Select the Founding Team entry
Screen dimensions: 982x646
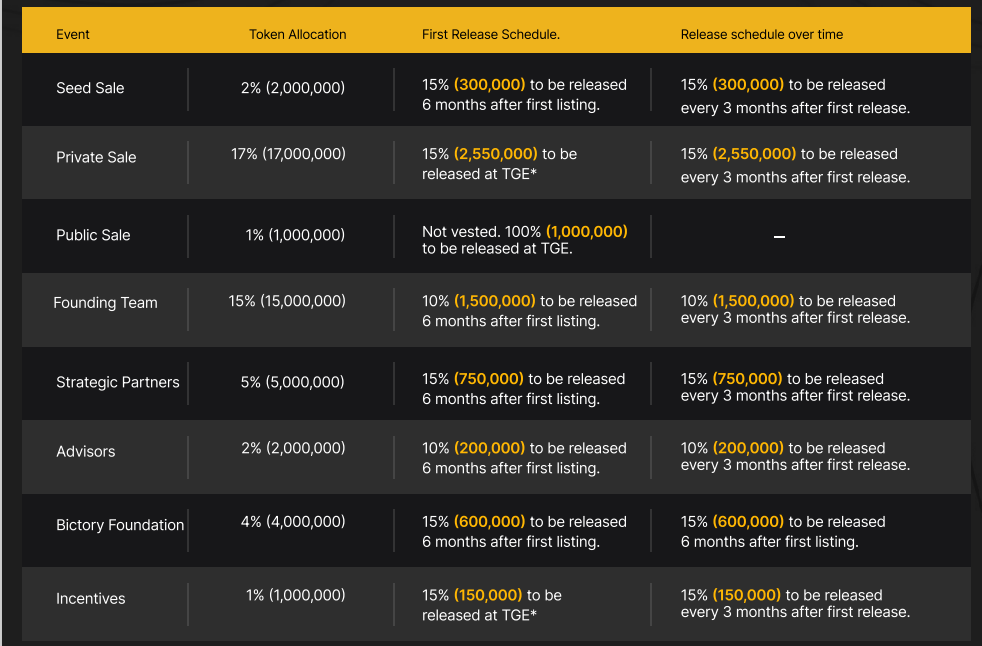click(105, 302)
